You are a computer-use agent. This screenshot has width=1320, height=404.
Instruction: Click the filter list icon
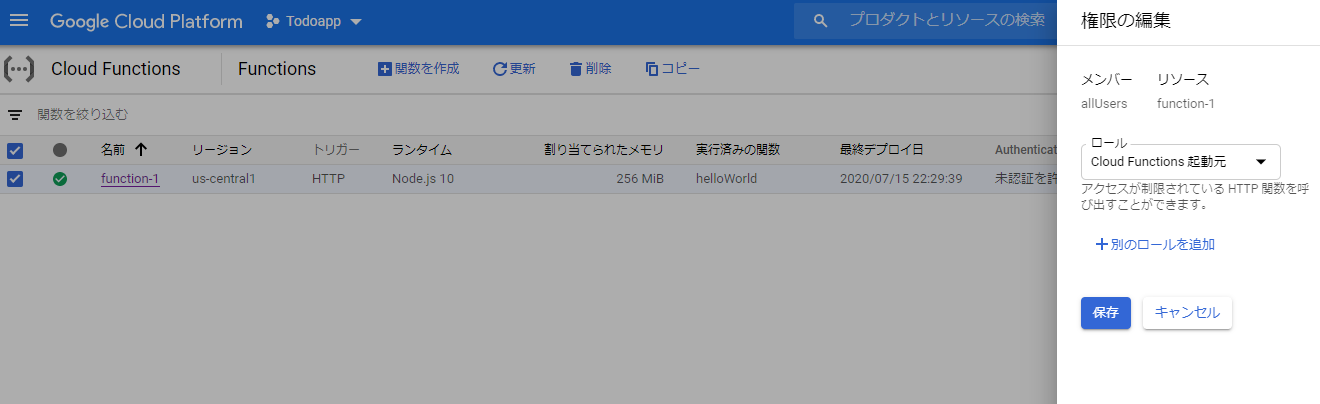(x=15, y=115)
